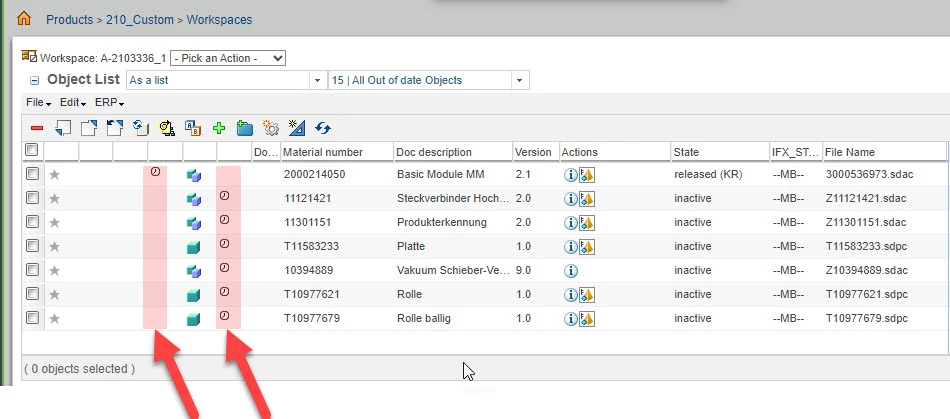This screenshot has height=419, width=950.
Task: Click file name Z10394889.sdac
Action: click(866, 270)
